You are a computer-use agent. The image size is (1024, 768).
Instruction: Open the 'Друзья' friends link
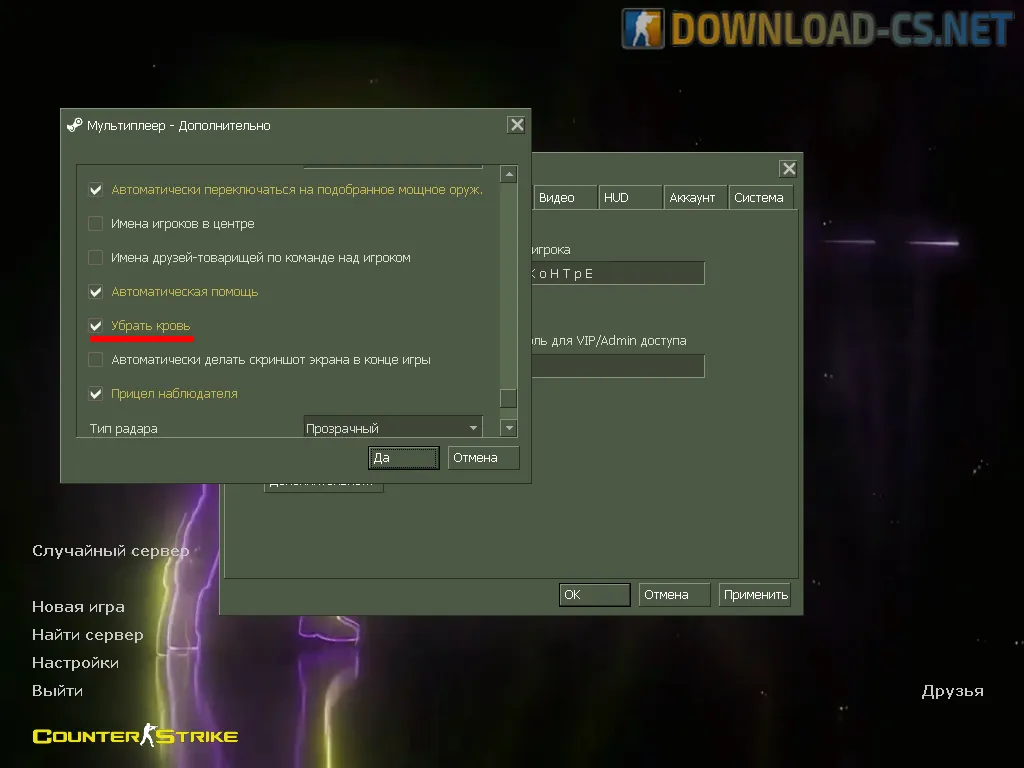952,691
